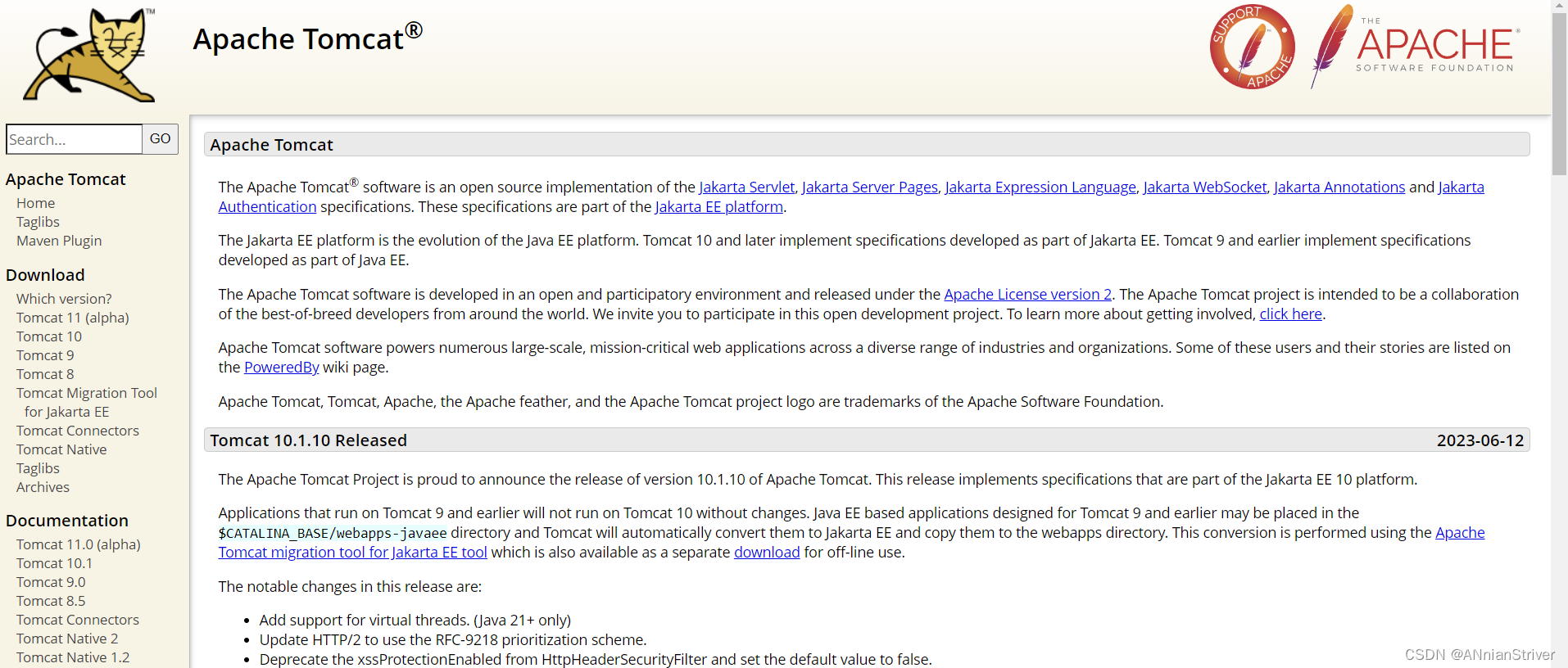Click 'Add support for virtual threads' bullet

click(415, 621)
